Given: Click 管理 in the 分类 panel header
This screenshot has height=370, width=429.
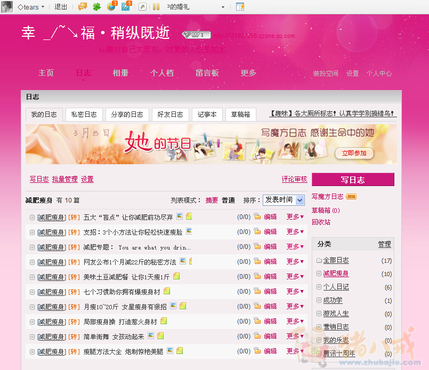Looking at the screenshot, I should click(384, 244).
